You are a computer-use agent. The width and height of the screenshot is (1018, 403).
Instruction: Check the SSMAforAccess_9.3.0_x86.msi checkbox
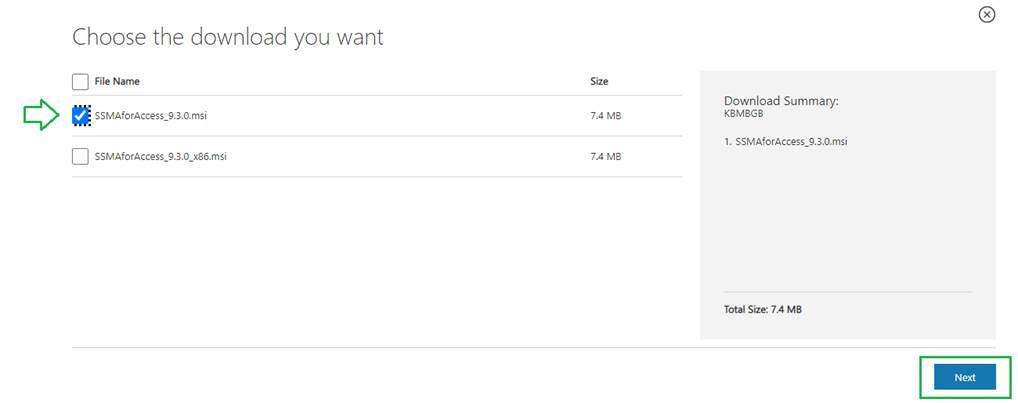click(x=80, y=156)
